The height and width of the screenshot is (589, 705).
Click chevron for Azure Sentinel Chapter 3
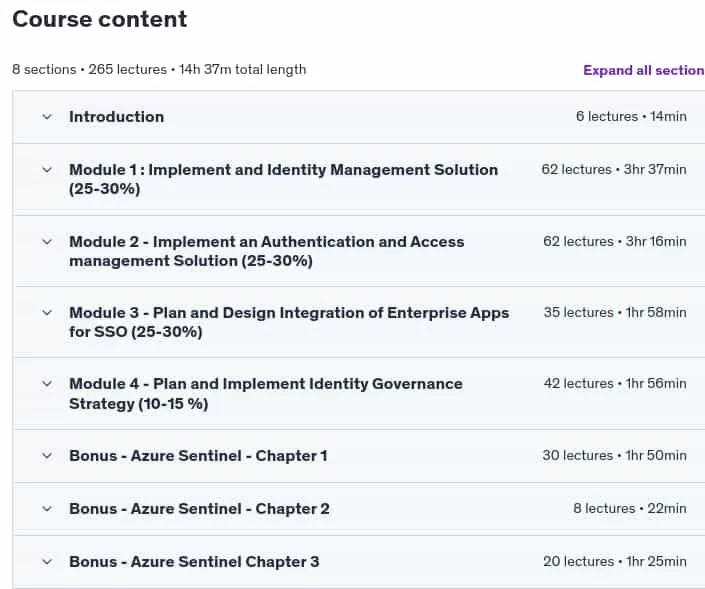47,562
